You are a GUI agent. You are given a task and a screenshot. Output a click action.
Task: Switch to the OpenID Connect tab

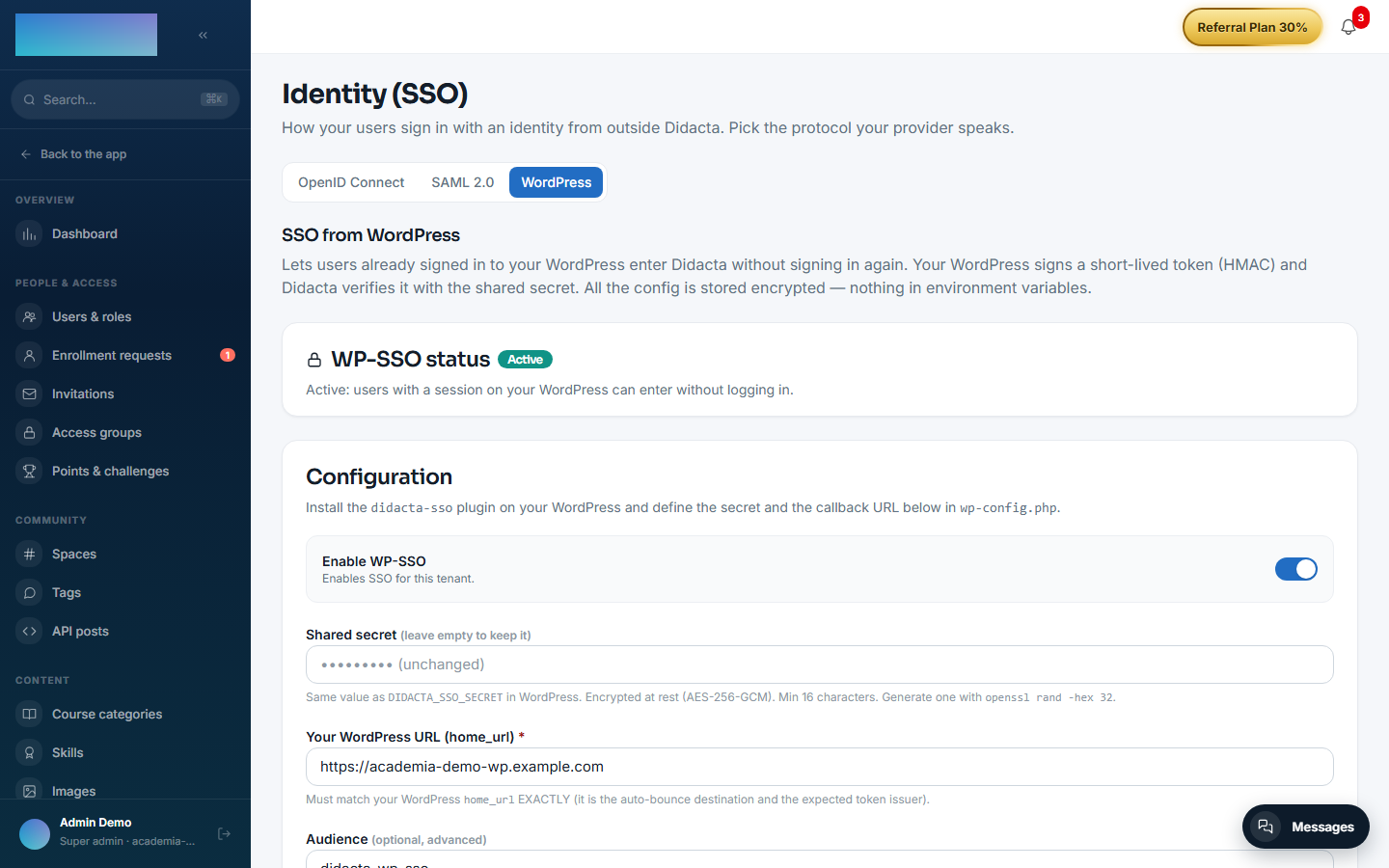coord(351,182)
